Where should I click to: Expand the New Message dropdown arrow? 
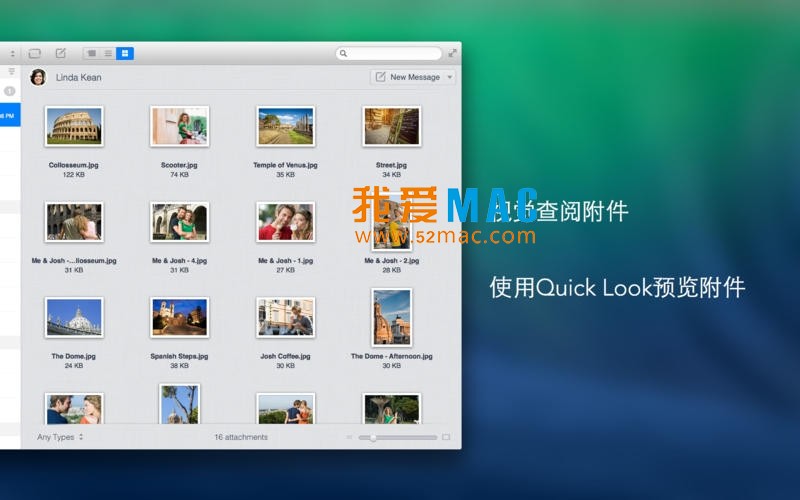pos(450,77)
